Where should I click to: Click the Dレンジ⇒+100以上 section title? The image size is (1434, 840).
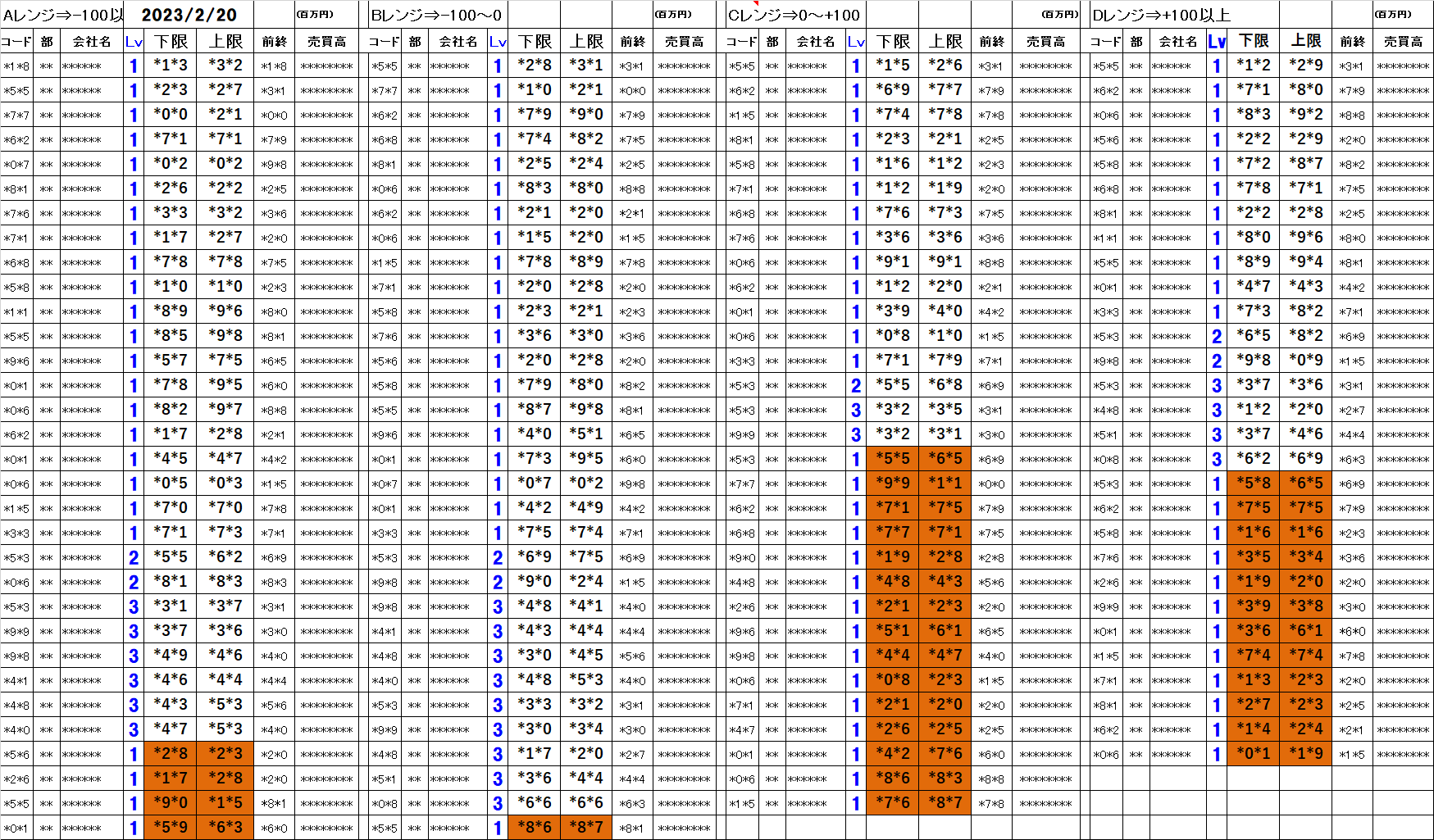(x=1161, y=15)
